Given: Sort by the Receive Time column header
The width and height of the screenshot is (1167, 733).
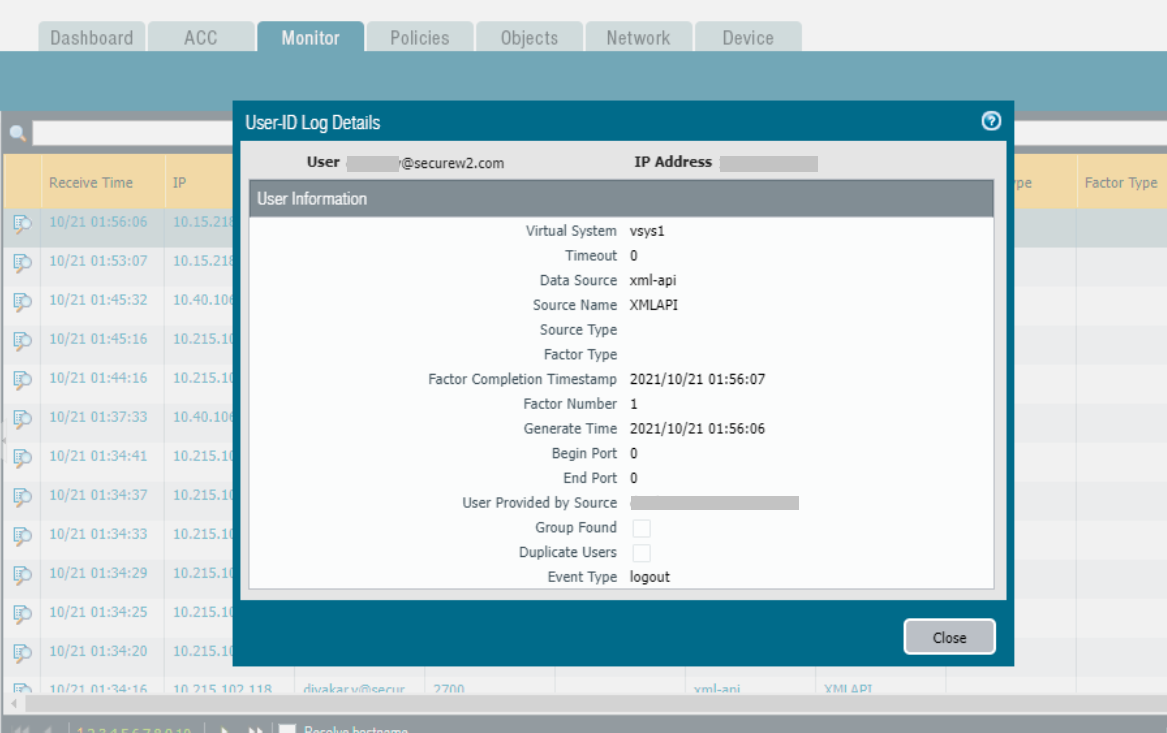Looking at the screenshot, I should tap(90, 183).
